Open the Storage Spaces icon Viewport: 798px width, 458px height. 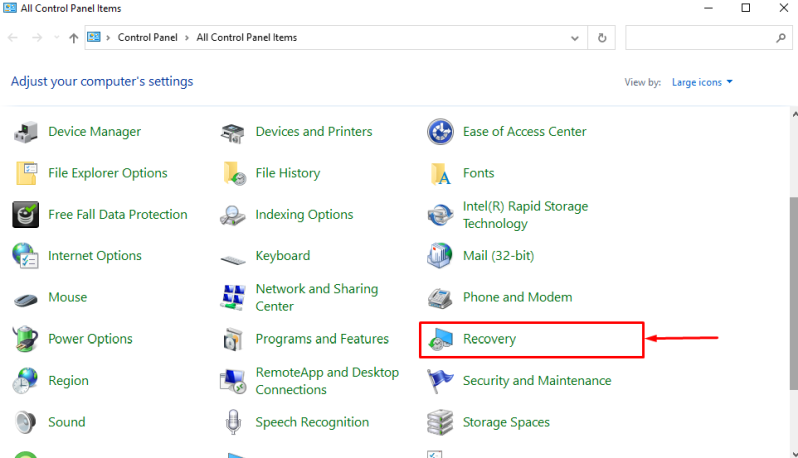tap(441, 422)
